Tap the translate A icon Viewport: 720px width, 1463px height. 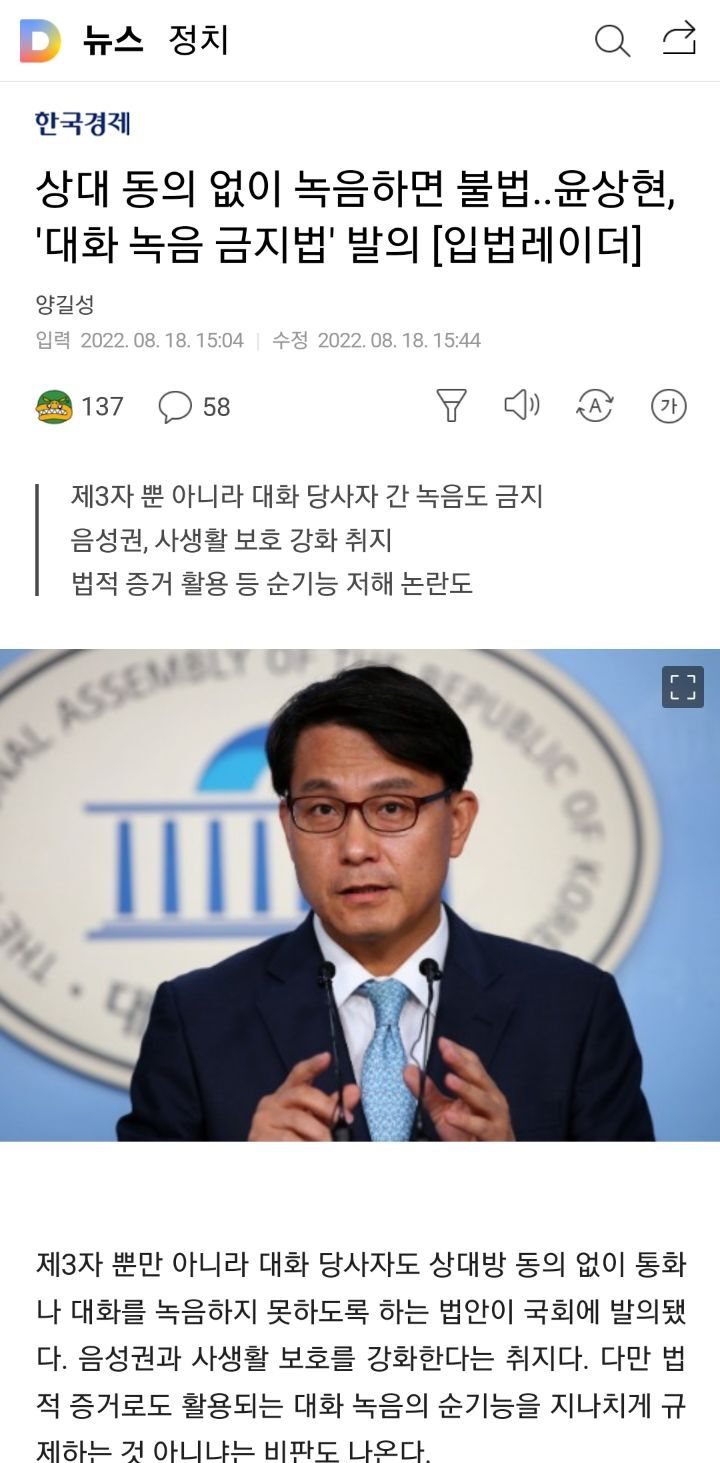[x=595, y=405]
